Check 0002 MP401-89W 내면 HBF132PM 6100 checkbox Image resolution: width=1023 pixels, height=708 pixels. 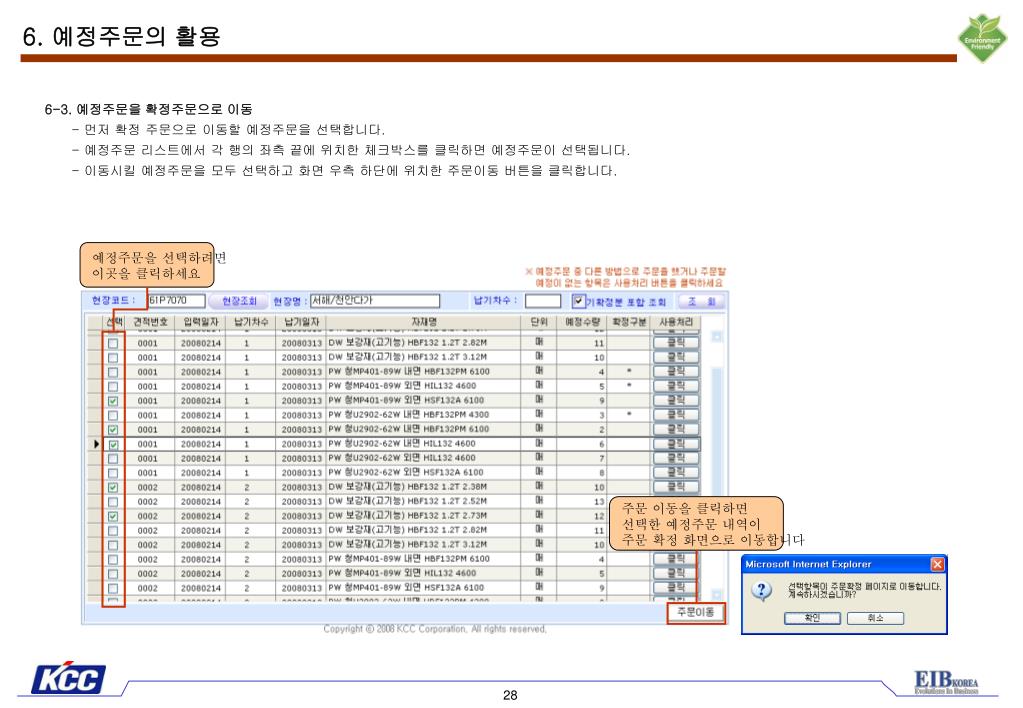click(113, 559)
